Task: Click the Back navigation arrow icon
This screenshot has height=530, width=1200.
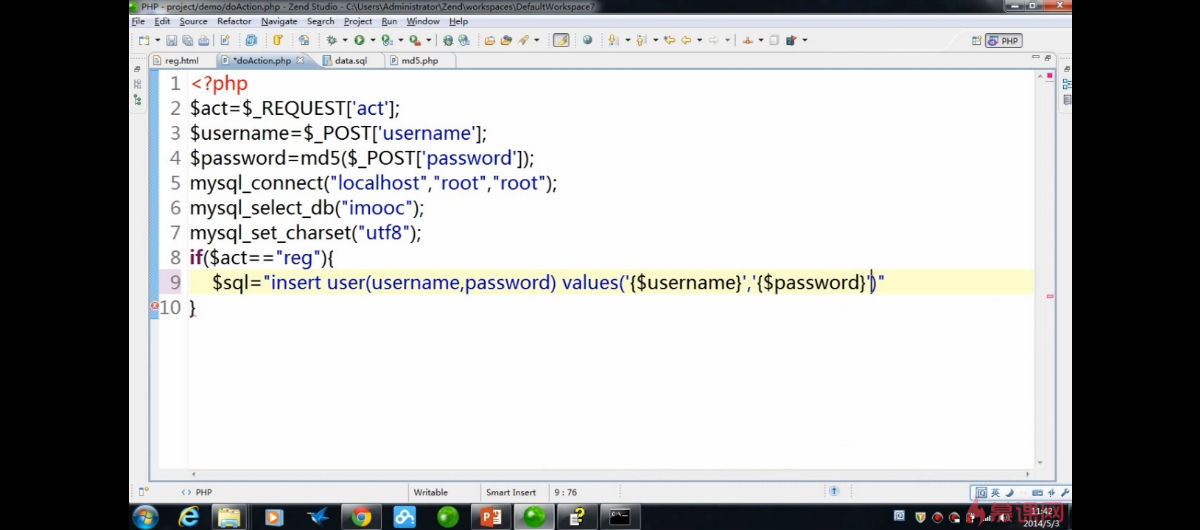Action: coord(686,40)
